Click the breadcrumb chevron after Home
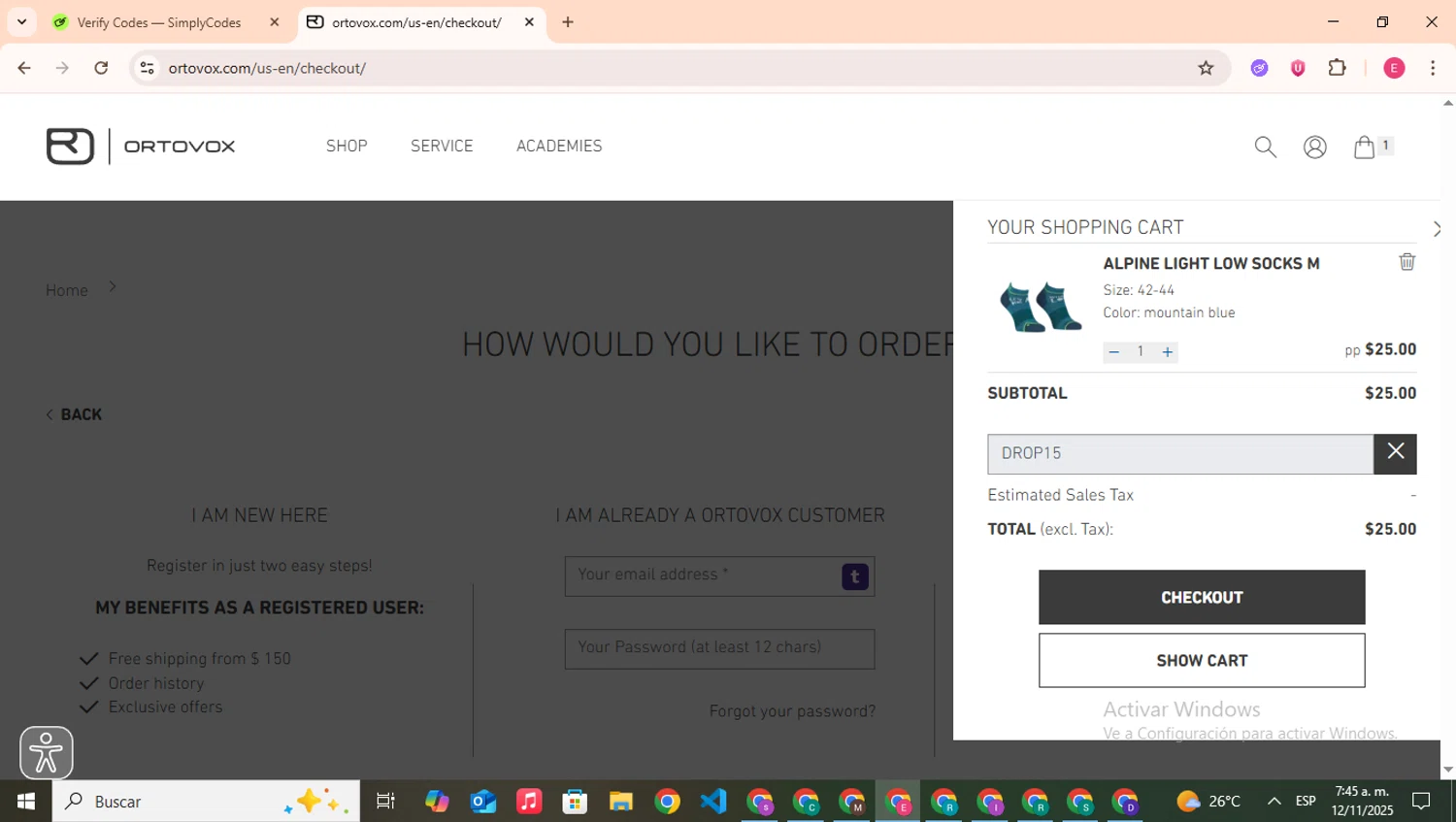The height and width of the screenshot is (822, 1456). click(x=112, y=286)
